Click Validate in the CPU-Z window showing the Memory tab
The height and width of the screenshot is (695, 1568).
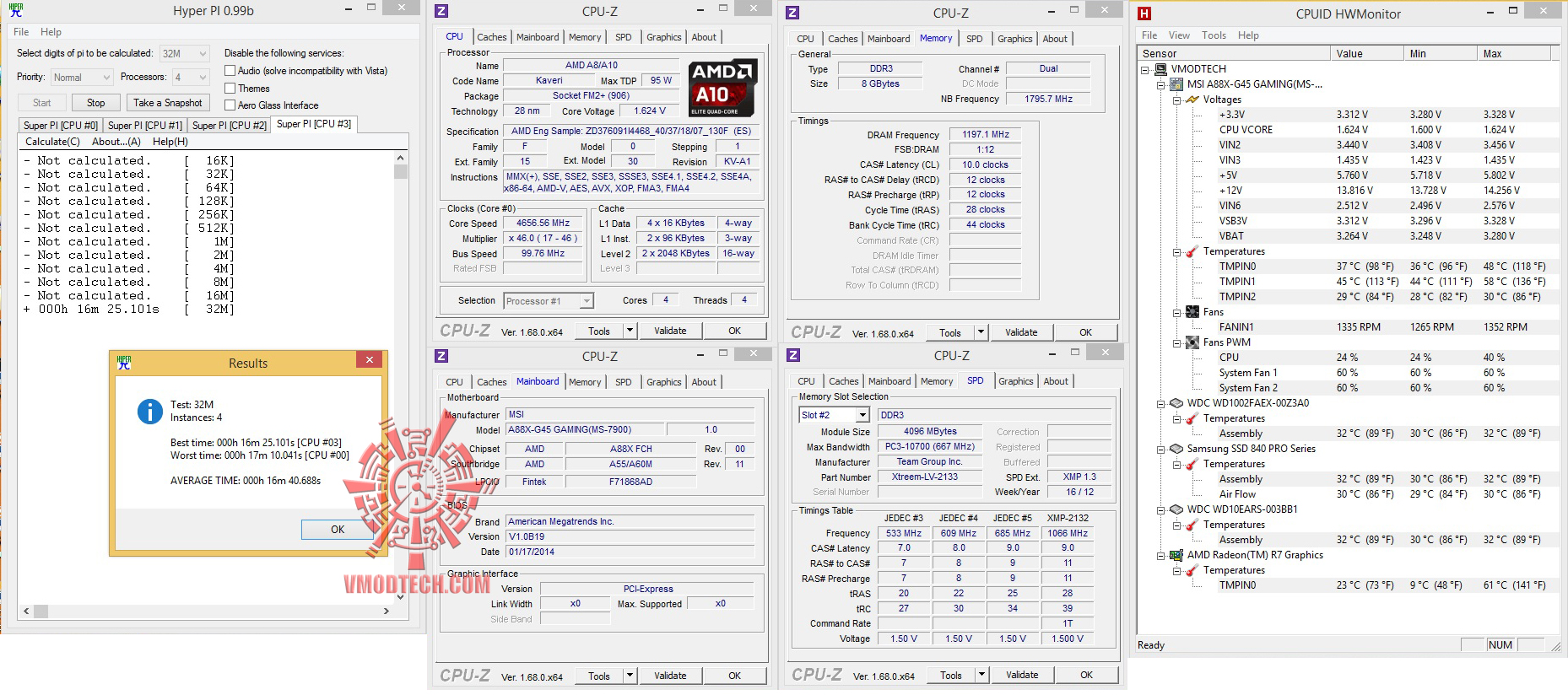[1021, 332]
